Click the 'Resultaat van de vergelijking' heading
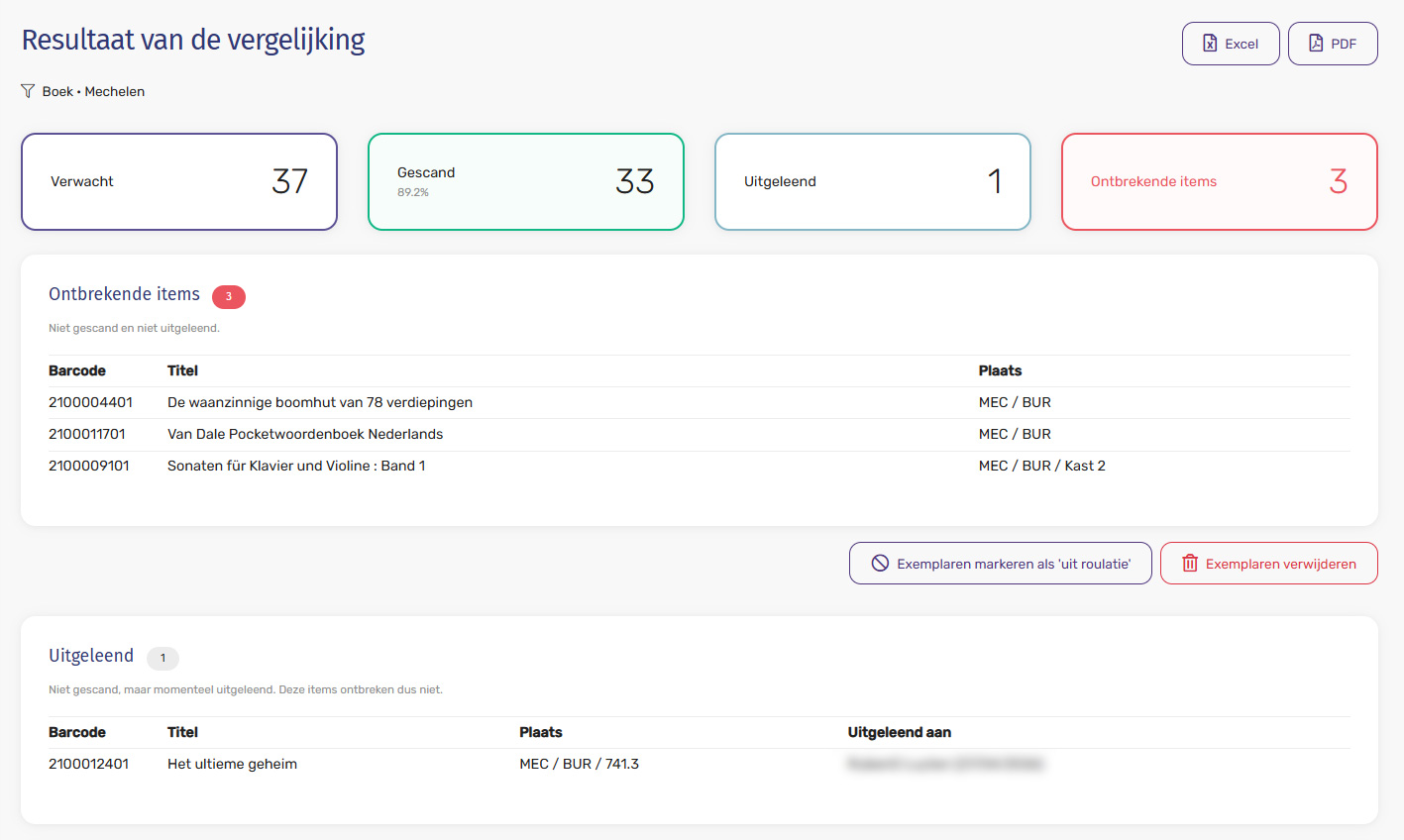 tap(193, 40)
